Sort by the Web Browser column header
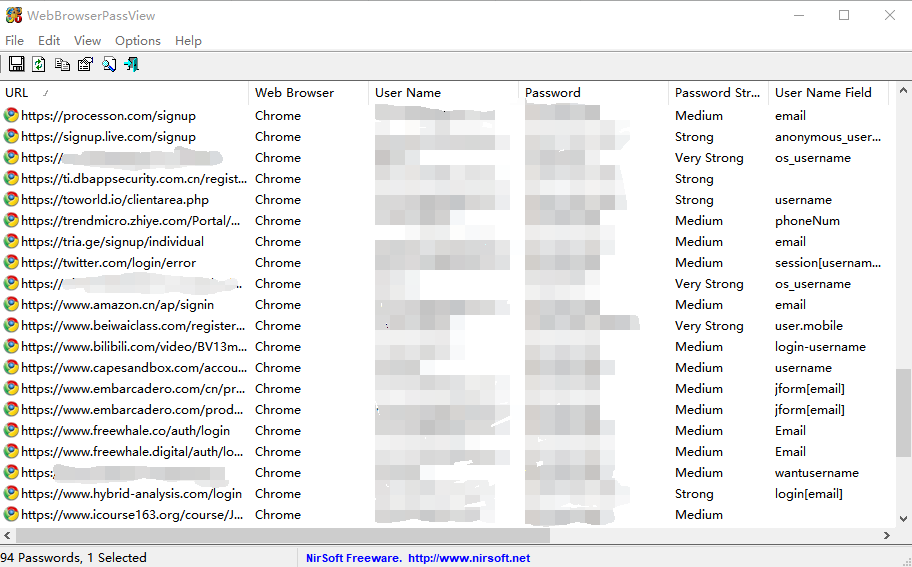Viewport: 912px width, 567px height. pos(309,92)
